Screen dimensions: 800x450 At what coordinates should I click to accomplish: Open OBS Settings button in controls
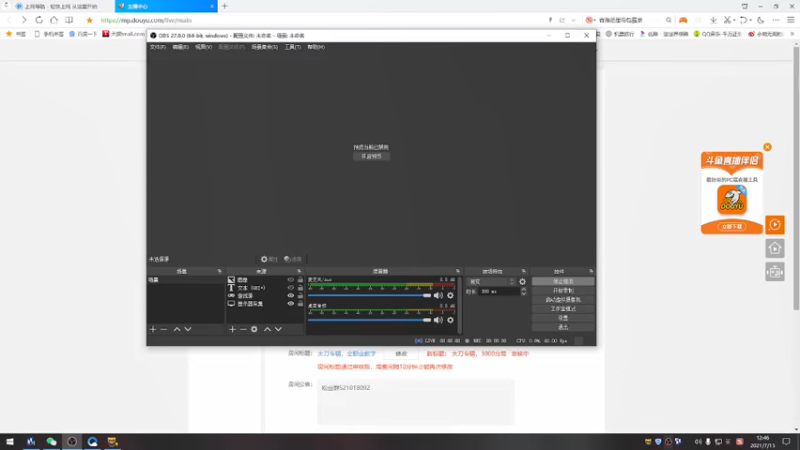click(563, 318)
